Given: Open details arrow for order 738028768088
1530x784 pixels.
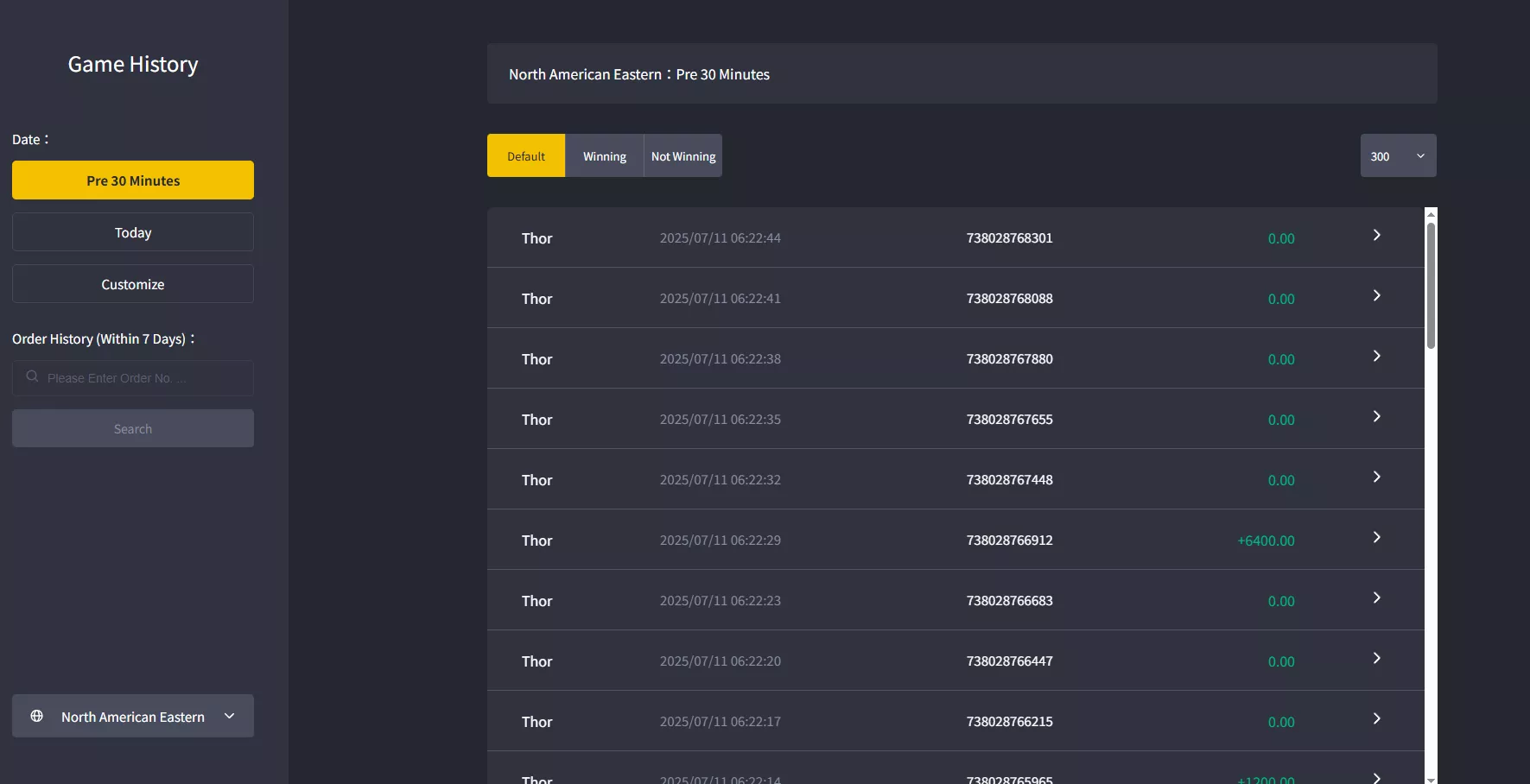Looking at the screenshot, I should point(1377,295).
